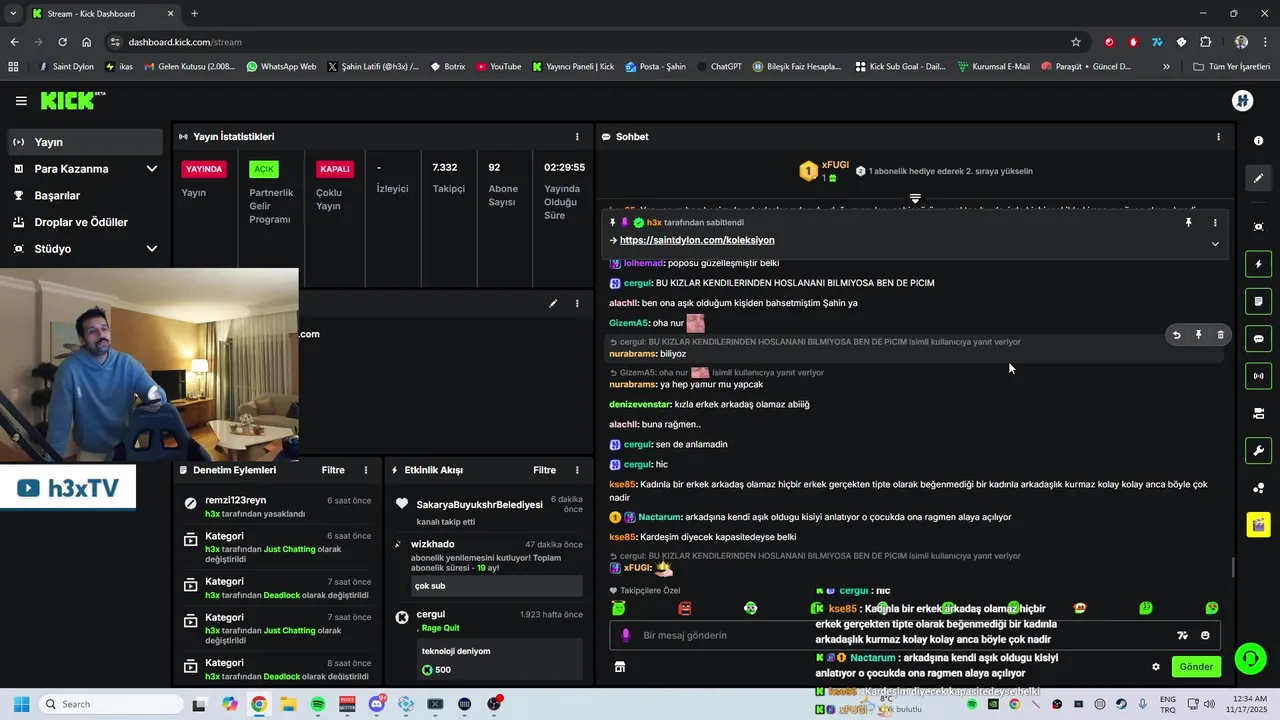Open Denetim Eylemleri panel options menu
1280x720 pixels.
point(366,470)
